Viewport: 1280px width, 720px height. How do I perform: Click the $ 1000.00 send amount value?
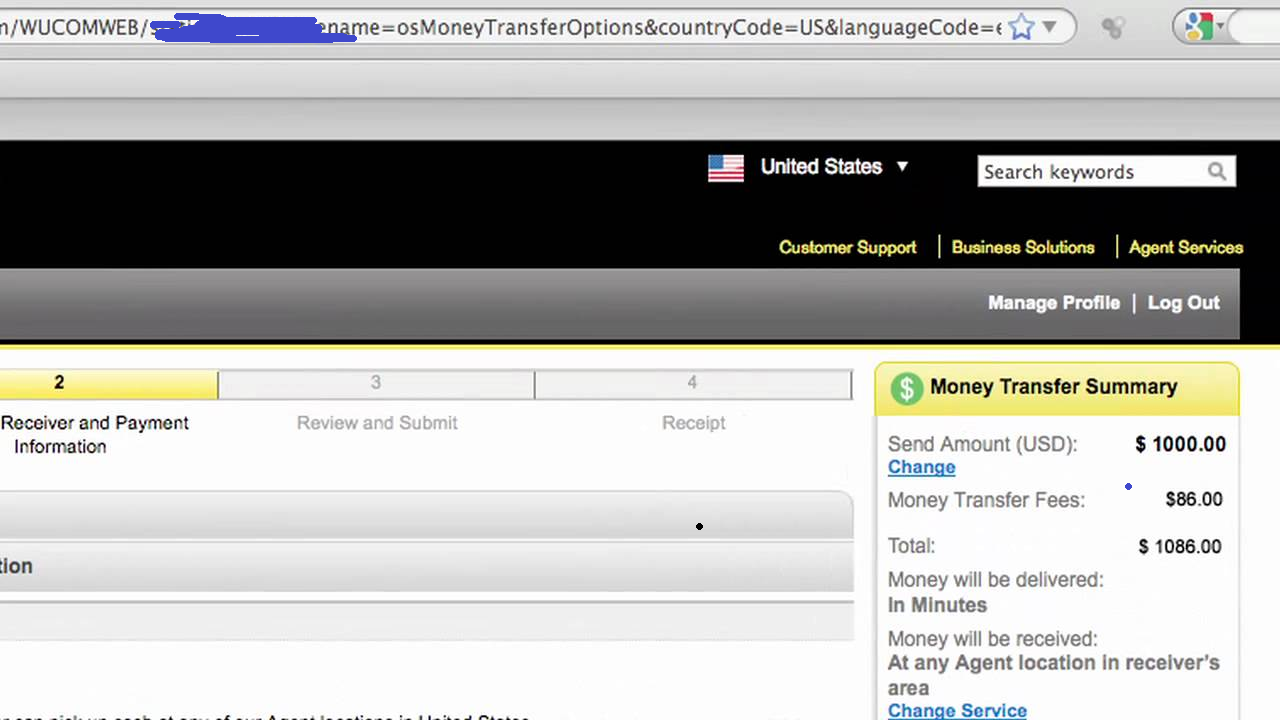(1181, 444)
